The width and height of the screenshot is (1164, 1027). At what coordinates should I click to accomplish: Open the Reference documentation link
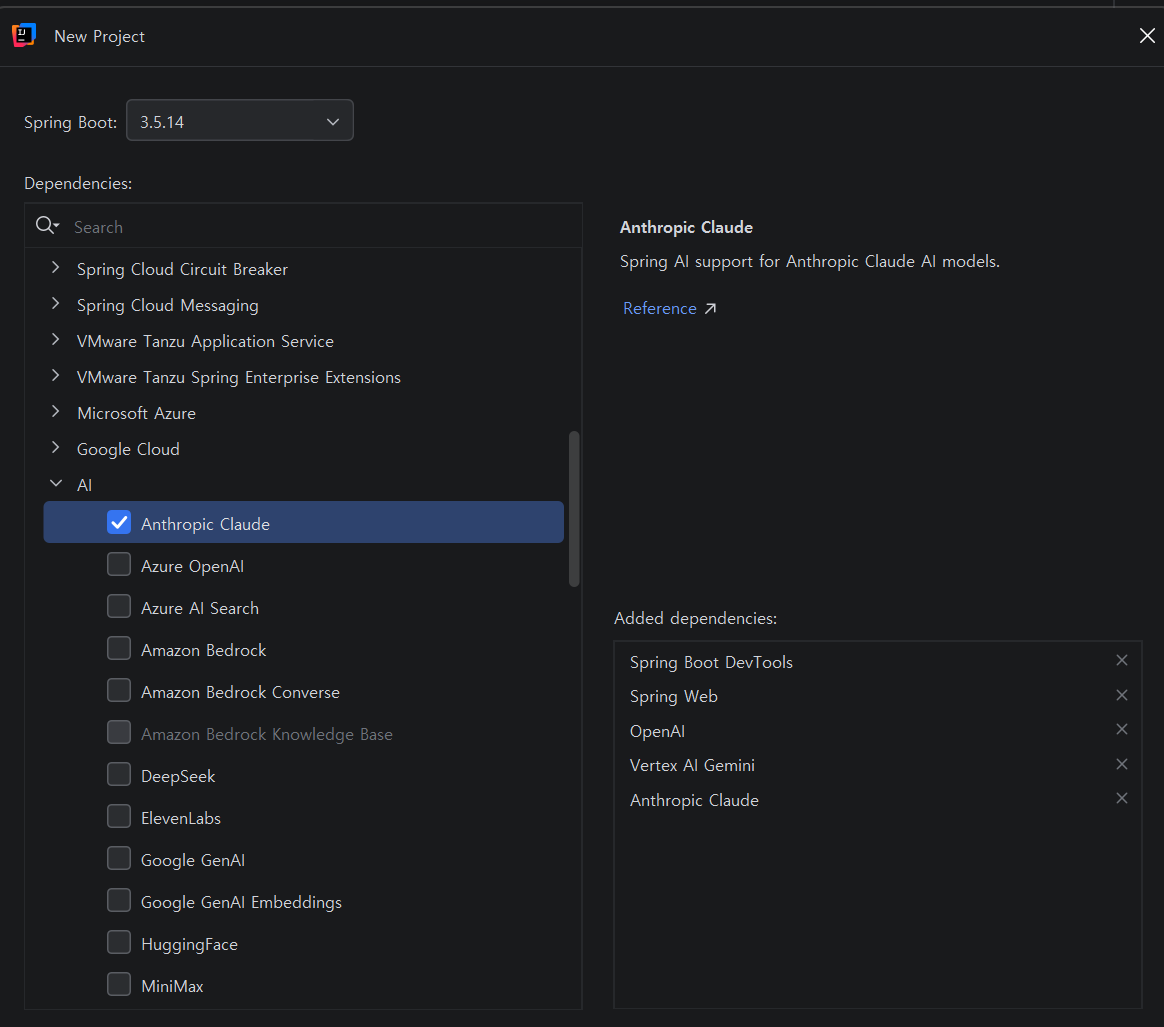(660, 308)
